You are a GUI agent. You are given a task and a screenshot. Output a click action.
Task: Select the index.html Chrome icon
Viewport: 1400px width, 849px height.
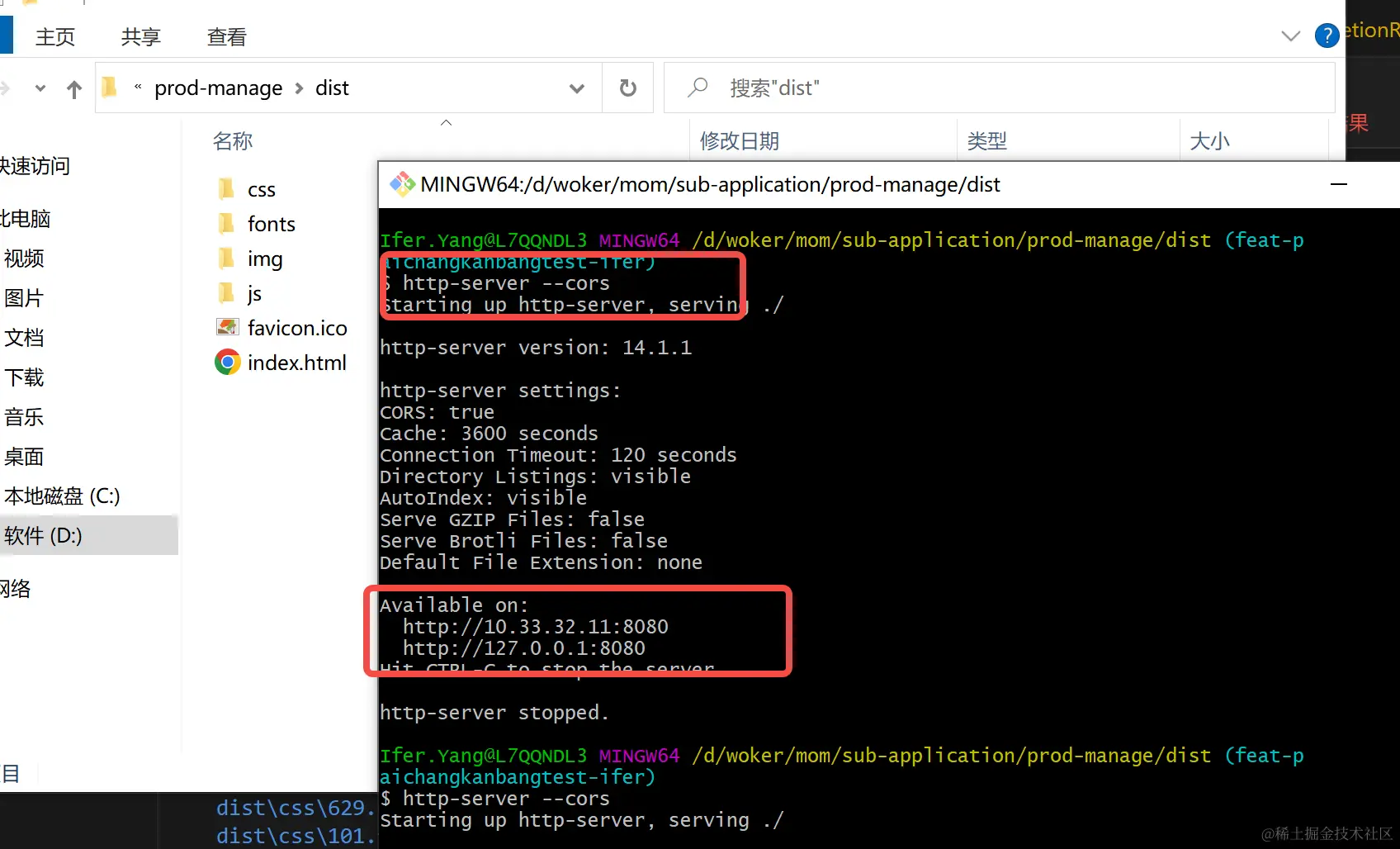pyautogui.click(x=227, y=363)
